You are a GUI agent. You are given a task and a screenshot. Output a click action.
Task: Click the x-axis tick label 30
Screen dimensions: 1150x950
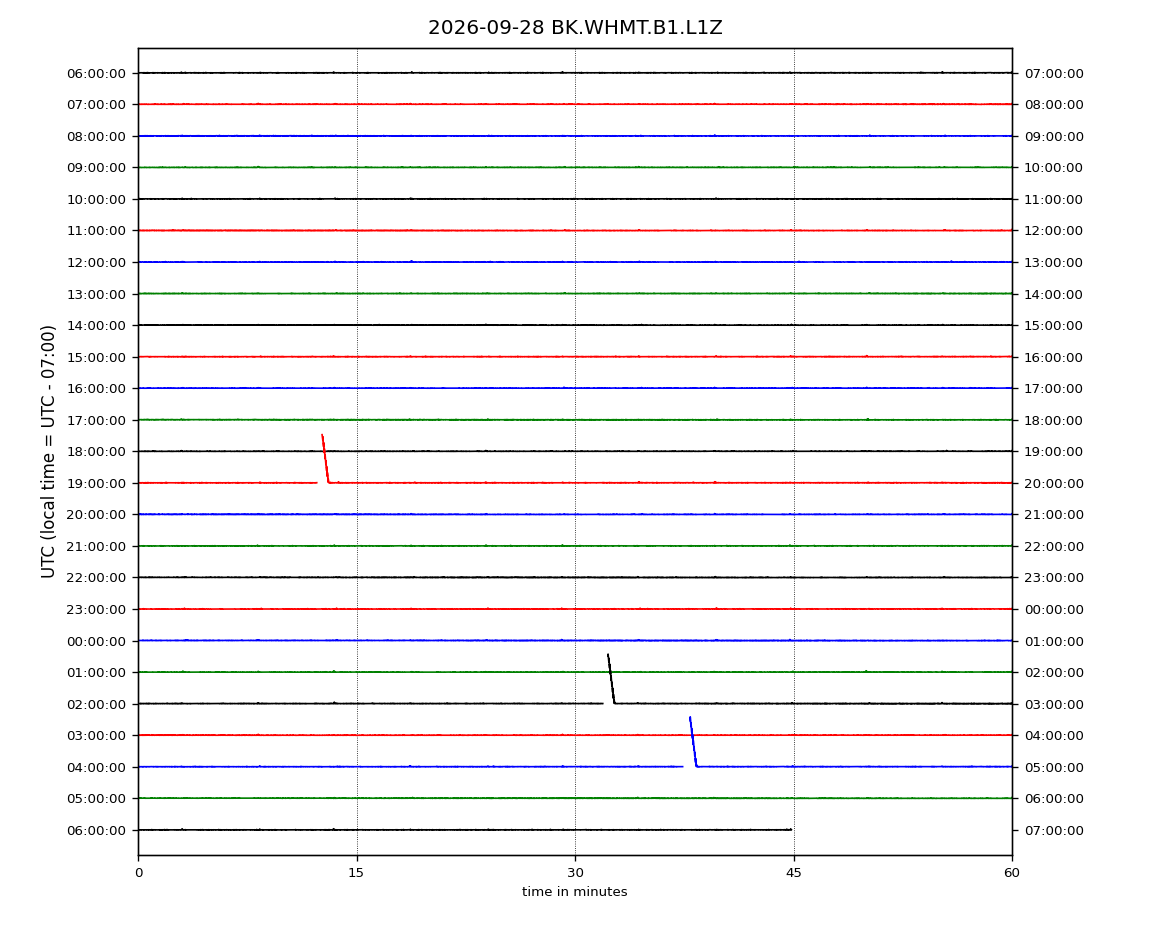tap(575, 872)
